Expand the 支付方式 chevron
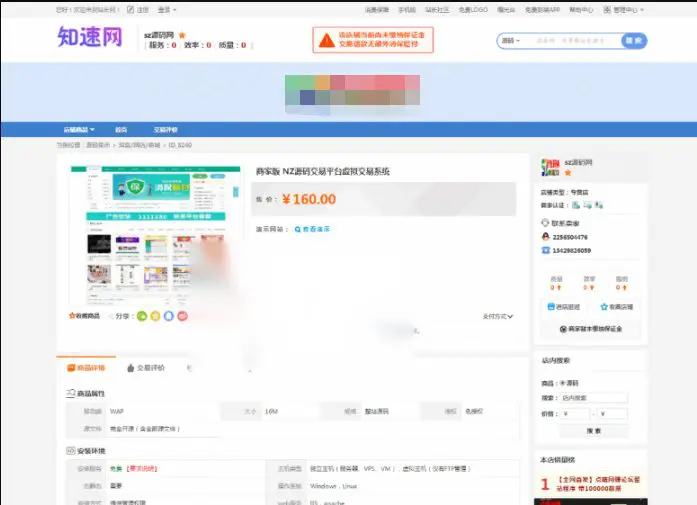 [510, 317]
